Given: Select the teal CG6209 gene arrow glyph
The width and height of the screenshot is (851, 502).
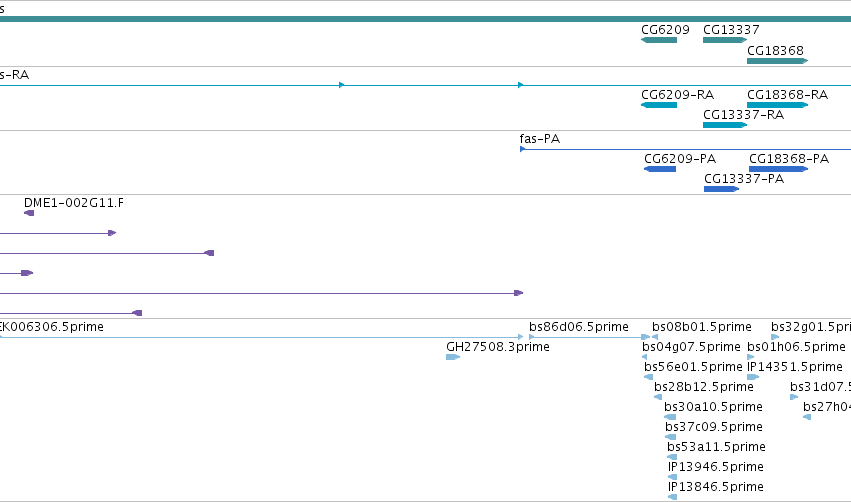Looking at the screenshot, I should pos(659,40).
